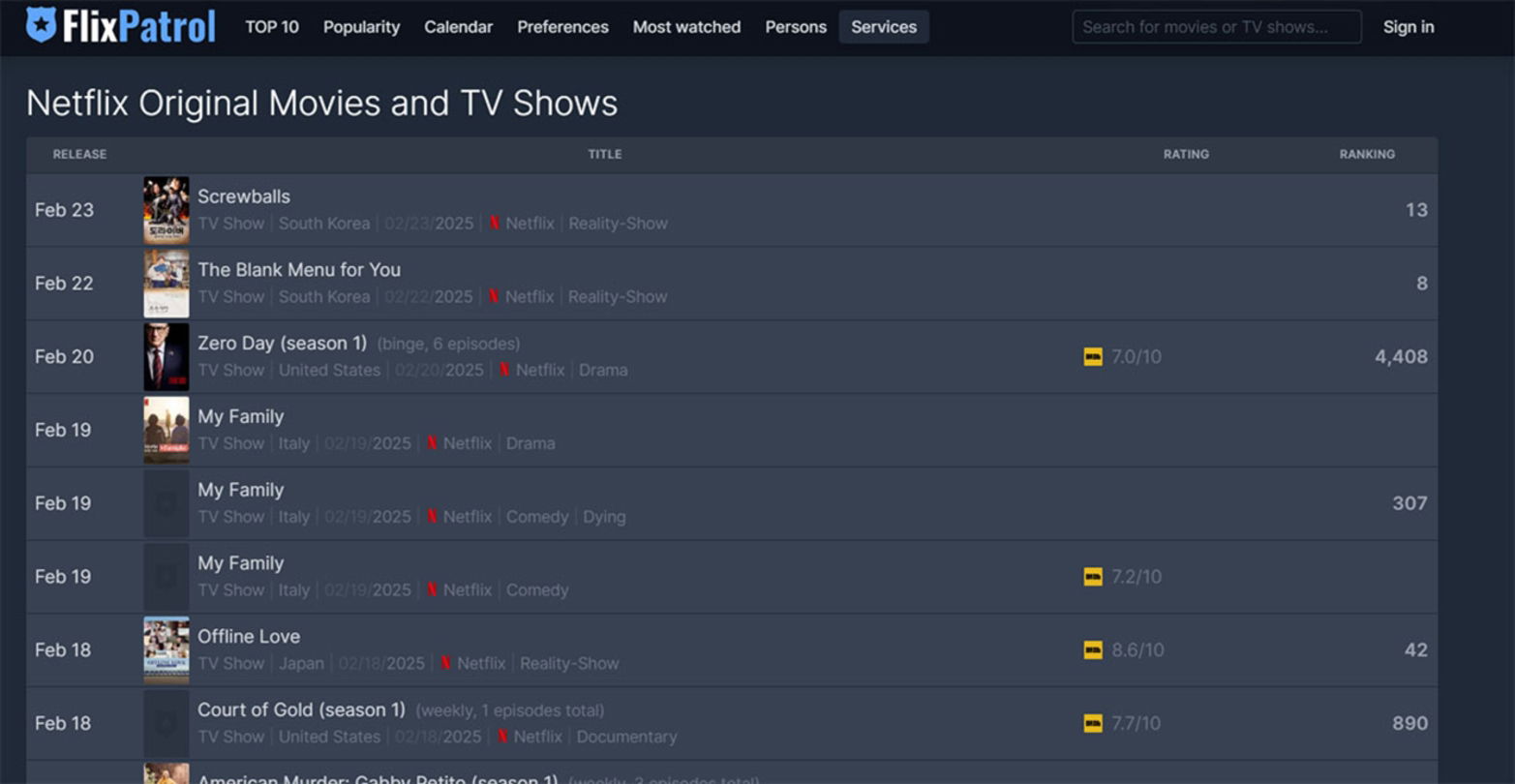Open the My Family title in the Drama row
The width and height of the screenshot is (1515, 784).
coord(241,416)
